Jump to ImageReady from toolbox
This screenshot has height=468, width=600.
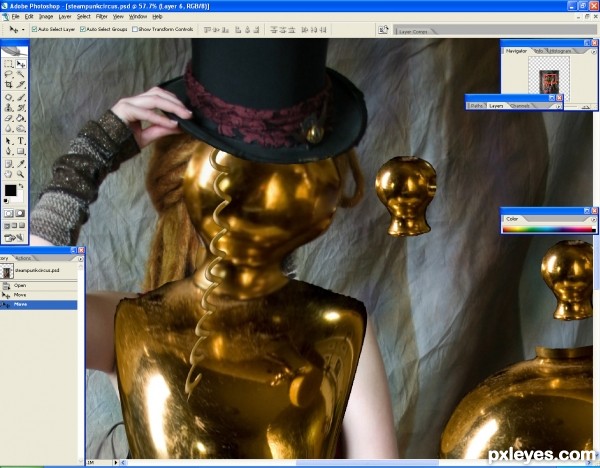pyautogui.click(x=15, y=238)
